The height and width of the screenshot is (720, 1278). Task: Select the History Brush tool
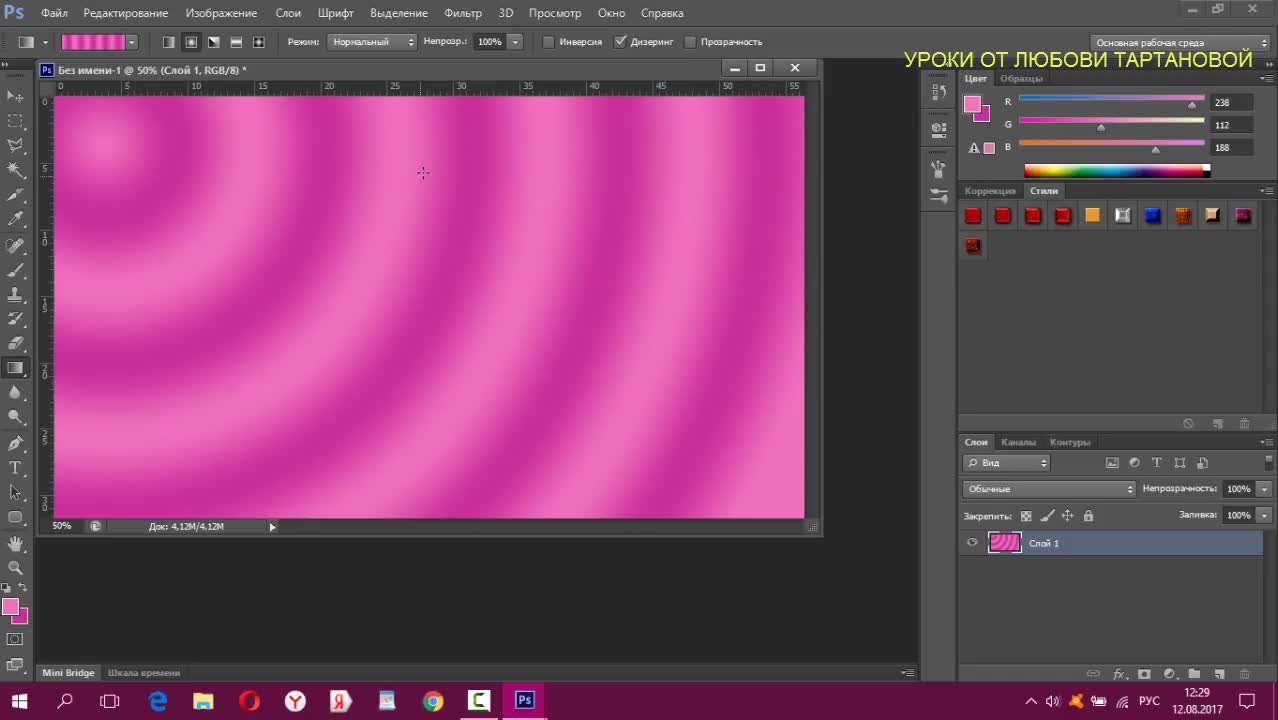point(15,319)
